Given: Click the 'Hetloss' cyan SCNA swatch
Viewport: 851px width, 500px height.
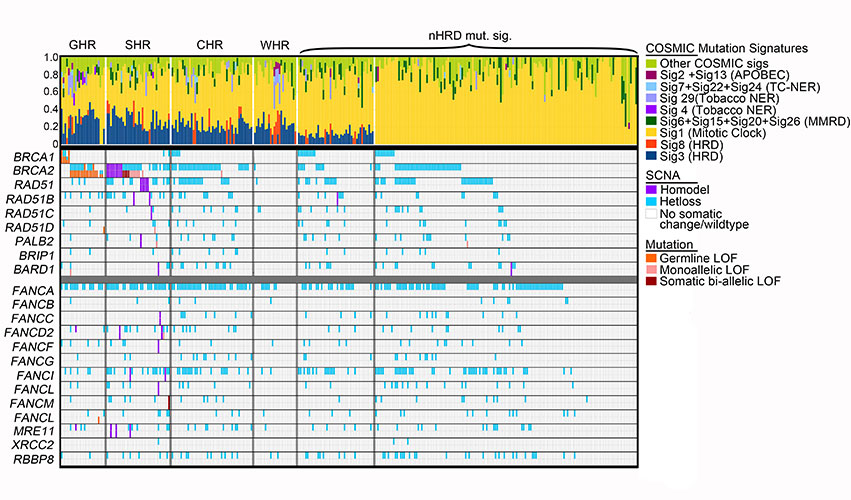Looking at the screenshot, I should tap(651, 201).
